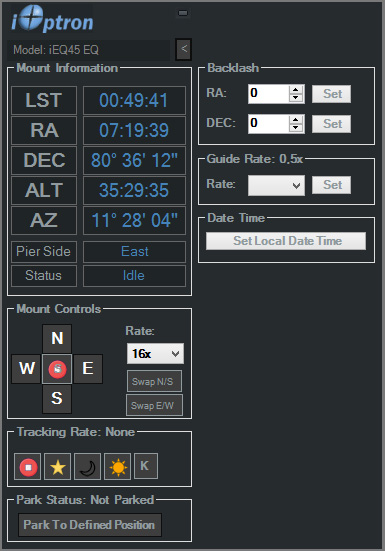Toggle Swap N/S direction
This screenshot has height=551, width=385.
(x=155, y=381)
